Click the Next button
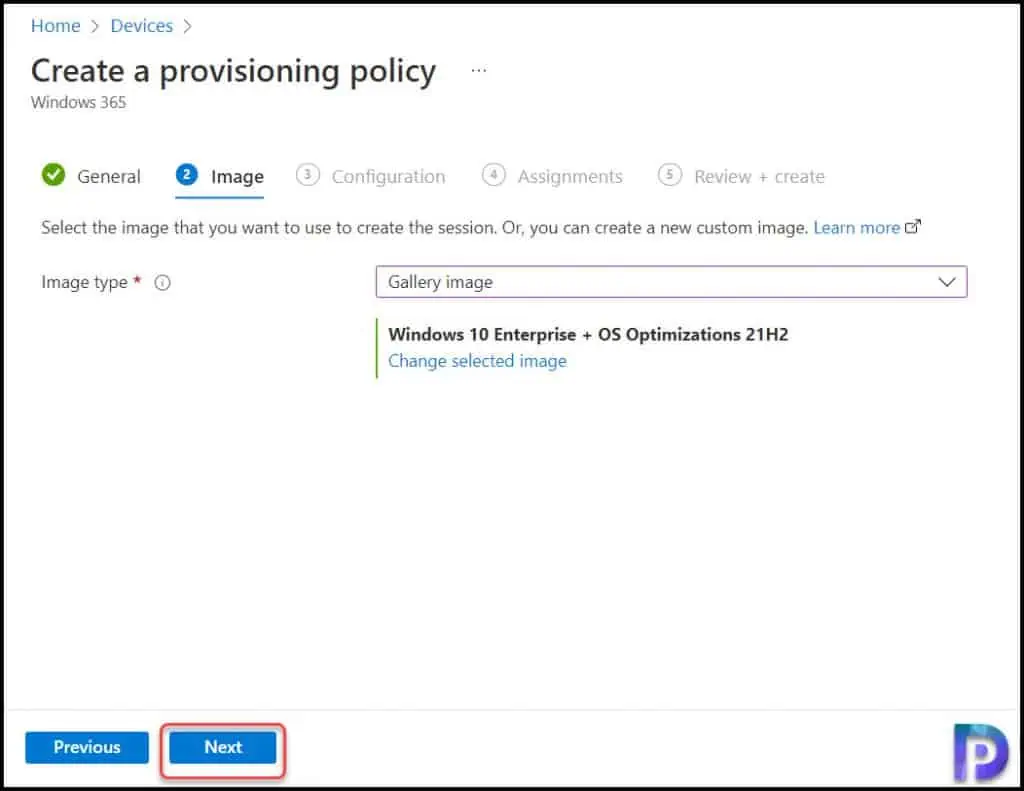This screenshot has height=791, width=1024. click(x=223, y=747)
